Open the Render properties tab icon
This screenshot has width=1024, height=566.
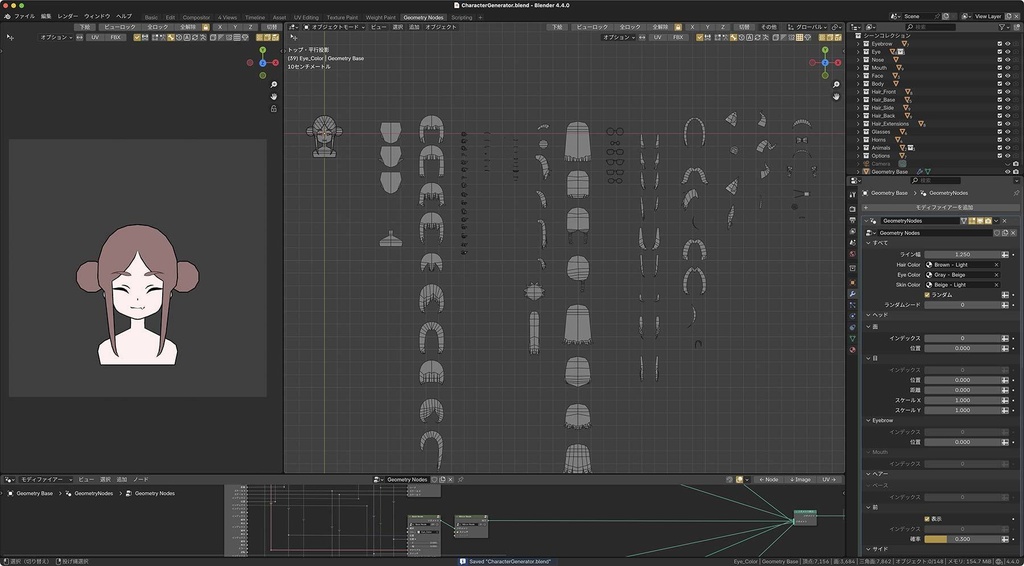pos(852,209)
